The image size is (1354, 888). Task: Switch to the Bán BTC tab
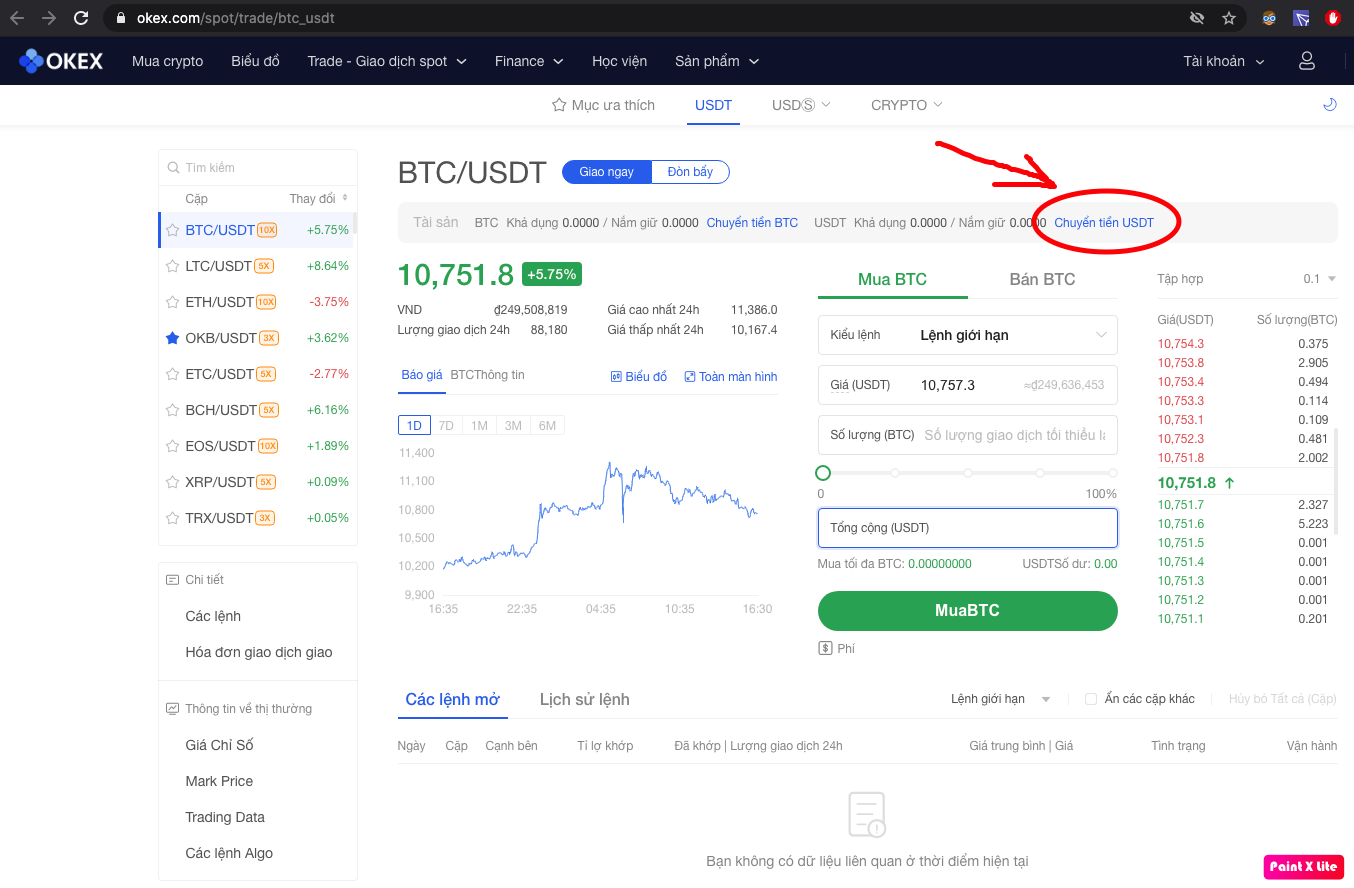(x=1042, y=279)
